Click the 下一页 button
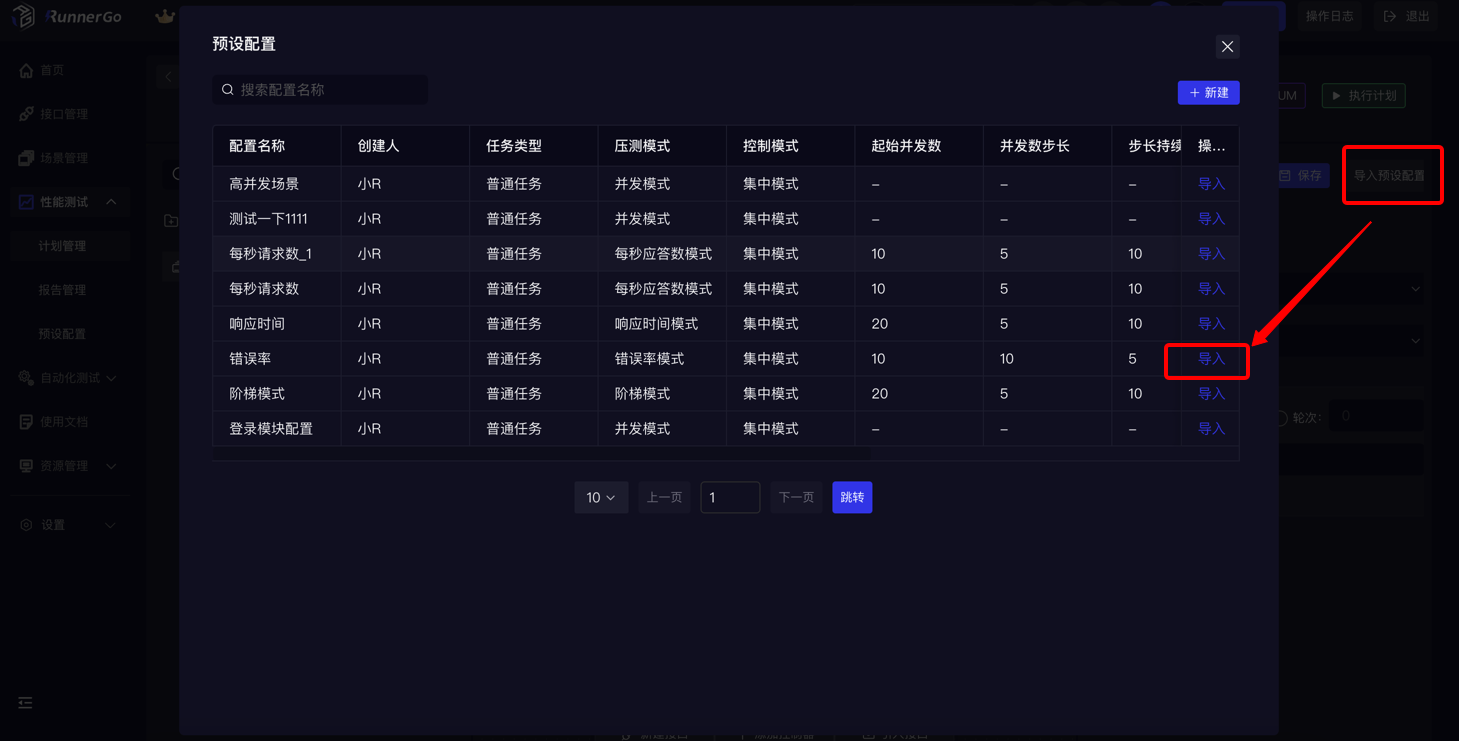This screenshot has width=1459, height=741. tap(796, 498)
